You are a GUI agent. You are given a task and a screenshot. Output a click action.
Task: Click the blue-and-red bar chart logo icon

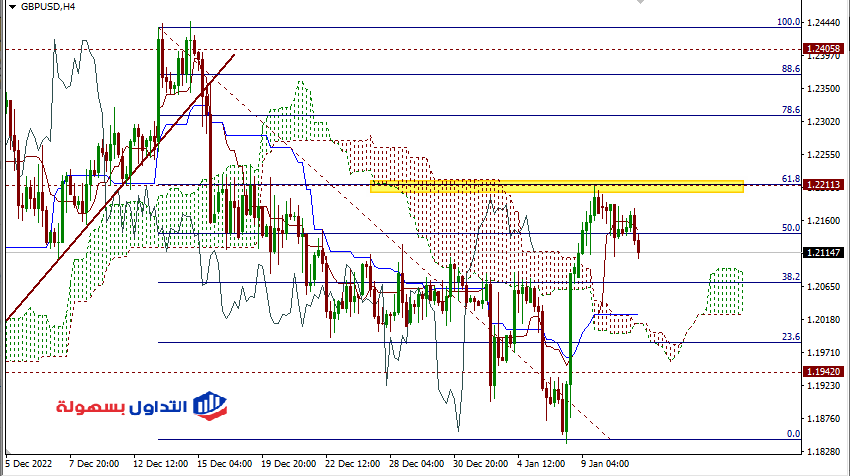(208, 404)
